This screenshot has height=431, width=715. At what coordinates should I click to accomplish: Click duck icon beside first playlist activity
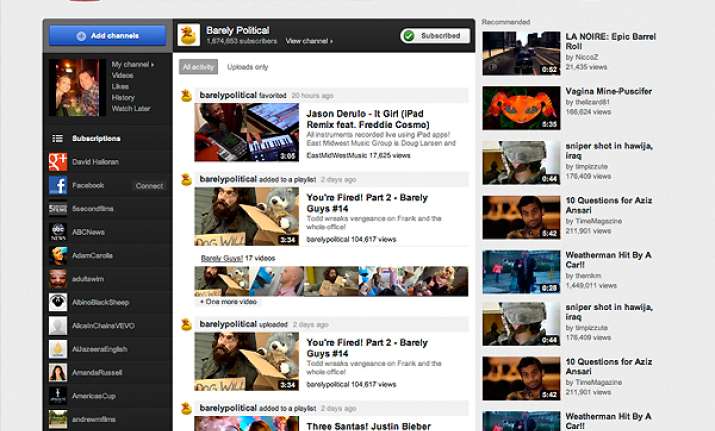(x=186, y=179)
